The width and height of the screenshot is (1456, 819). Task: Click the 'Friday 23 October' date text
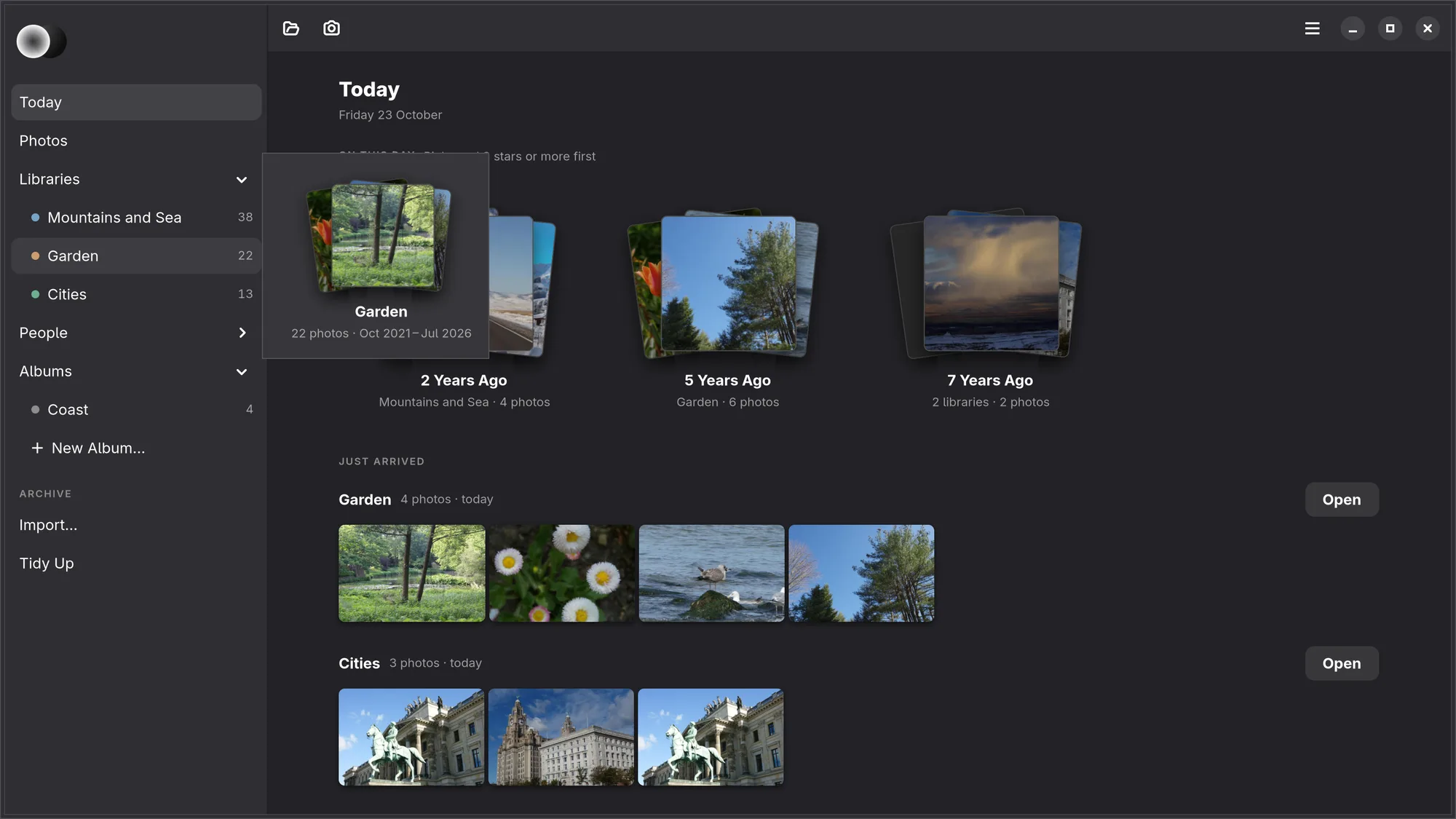[x=390, y=115]
